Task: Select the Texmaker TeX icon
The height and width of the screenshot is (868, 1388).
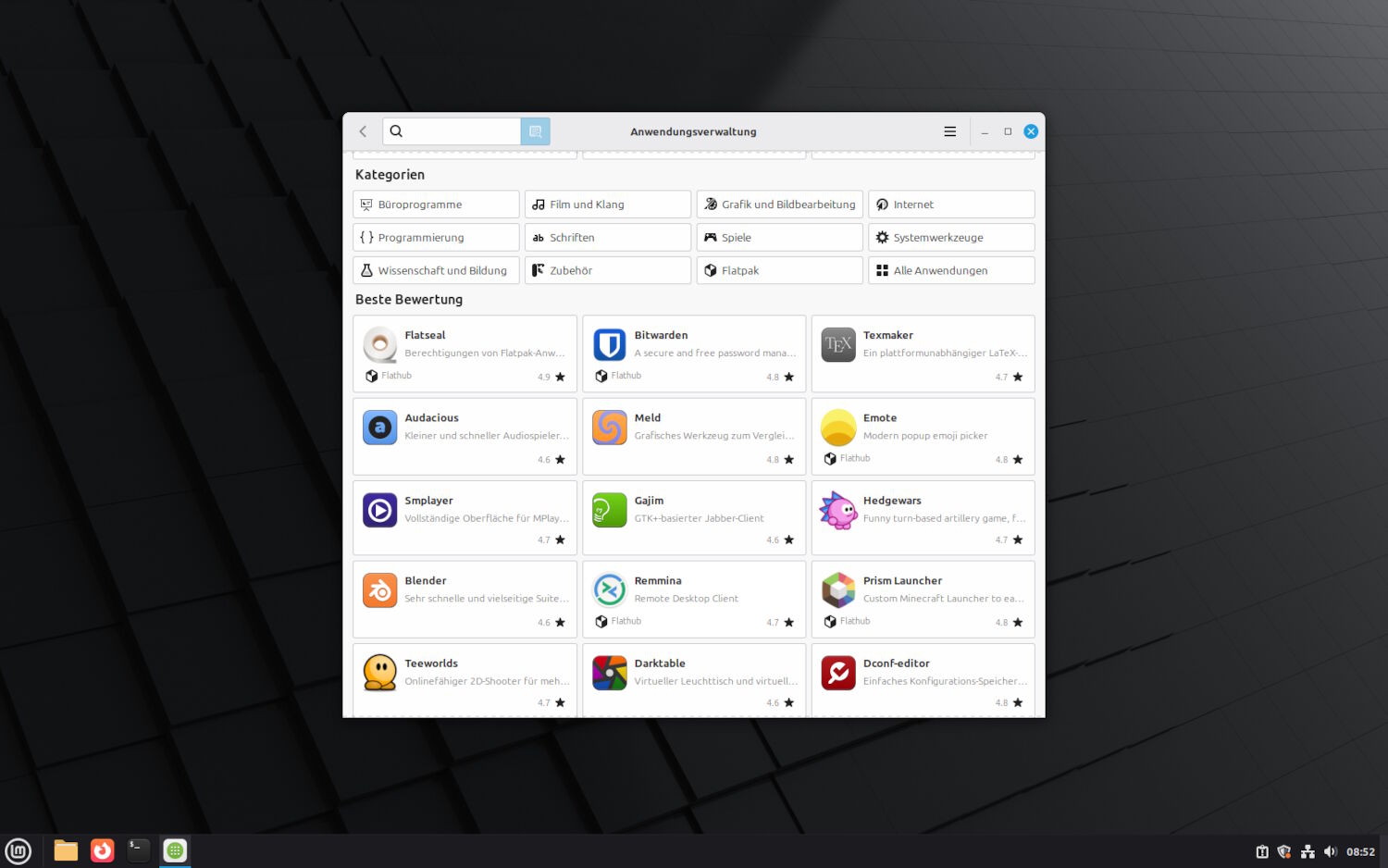Action: [x=838, y=344]
